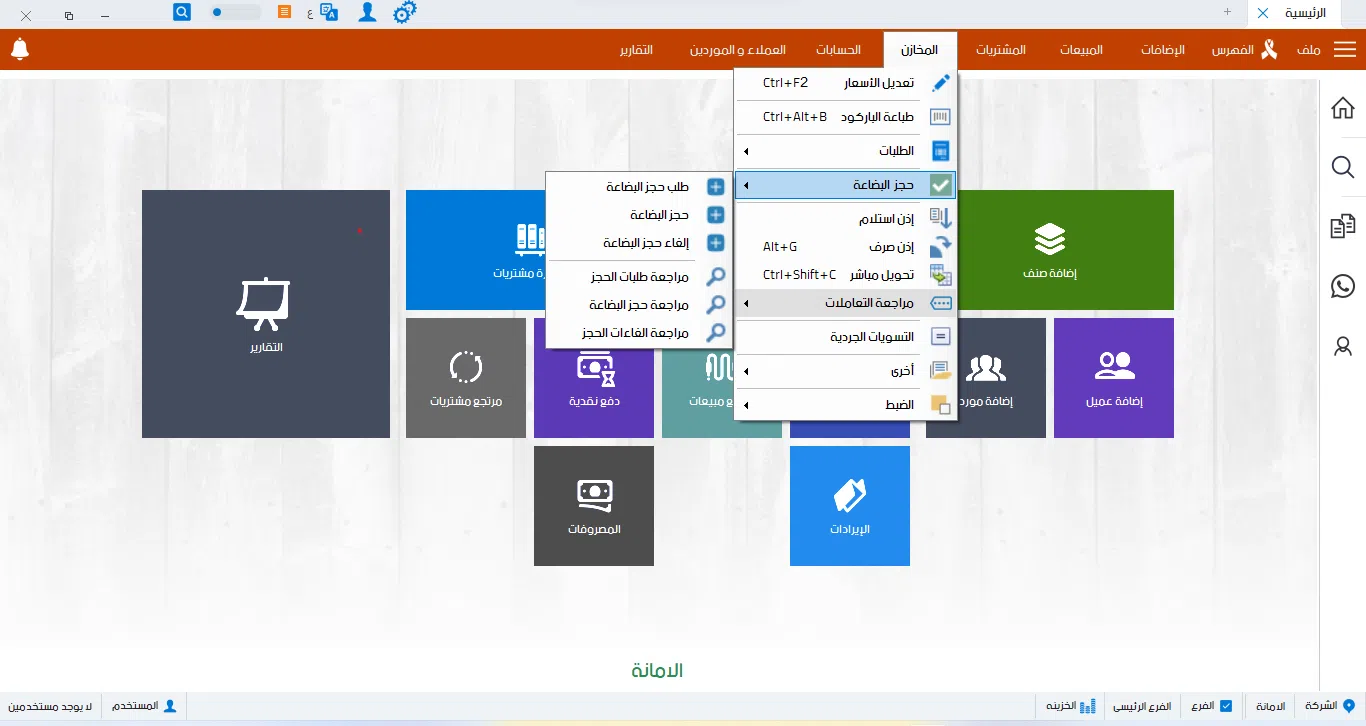The image size is (1366, 726).
Task: Open the settings gears icon in title bar
Action: point(404,13)
